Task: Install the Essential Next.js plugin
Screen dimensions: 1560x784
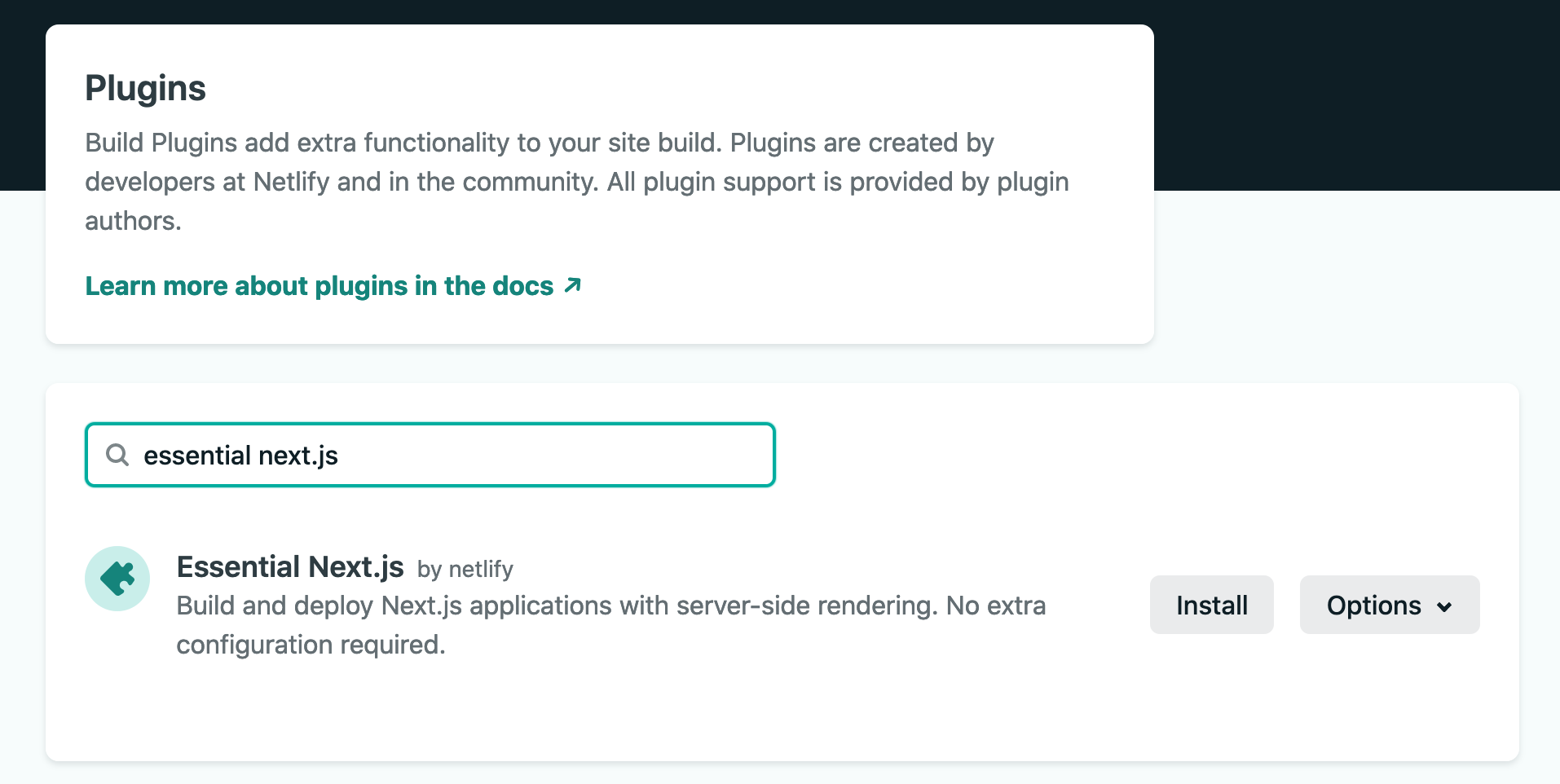Action: [1211, 605]
